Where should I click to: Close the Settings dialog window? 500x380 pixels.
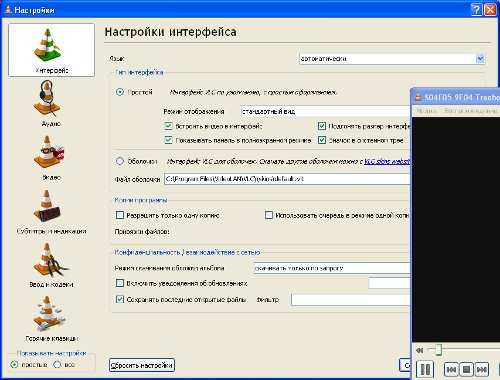coord(490,10)
